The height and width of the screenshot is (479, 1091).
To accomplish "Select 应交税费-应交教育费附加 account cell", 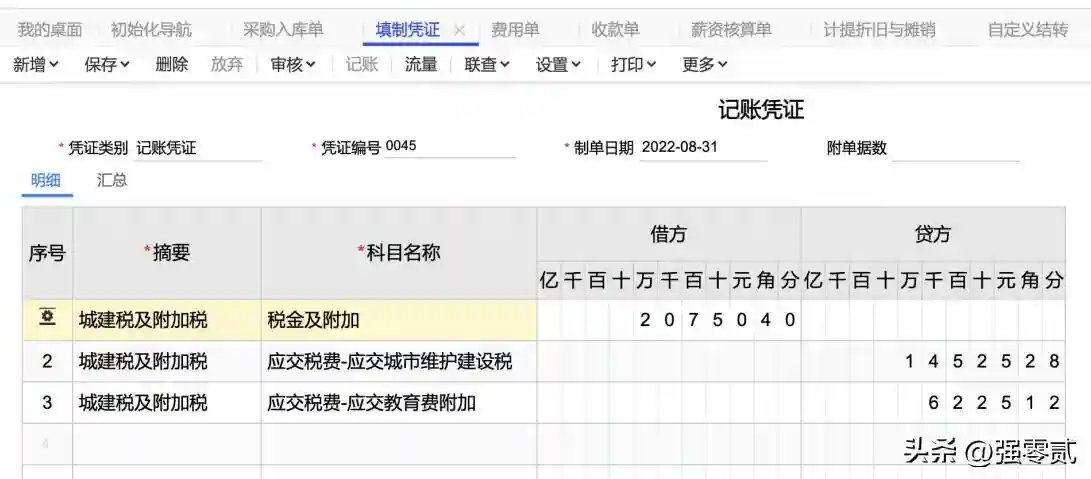I will [x=398, y=403].
